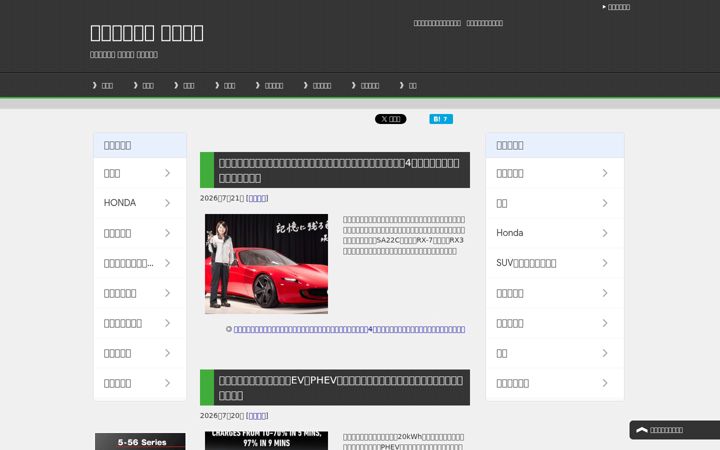Click the chevron beside uppercase HONDA
This screenshot has width=720, height=450.
[x=168, y=203]
